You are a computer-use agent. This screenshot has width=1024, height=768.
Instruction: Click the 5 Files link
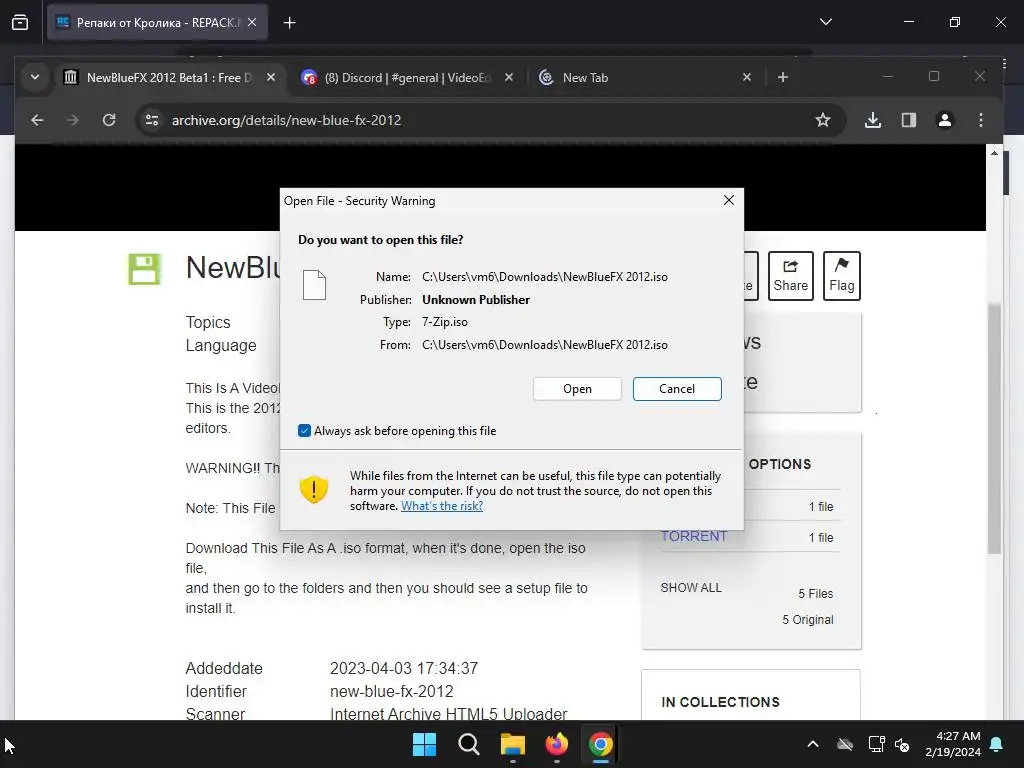(815, 594)
